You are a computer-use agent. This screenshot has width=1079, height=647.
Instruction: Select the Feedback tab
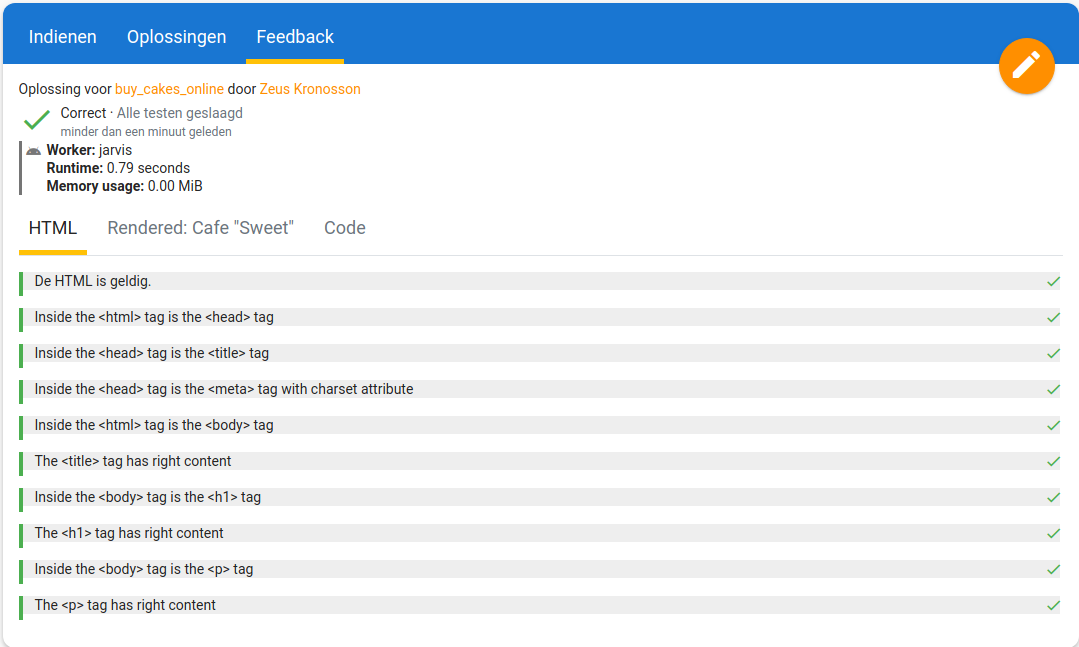[294, 36]
